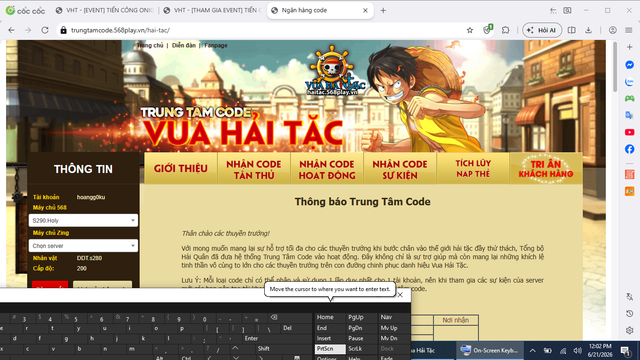Click backspace key on on-screen keyboard
640x360 pixels.
pos(274,317)
